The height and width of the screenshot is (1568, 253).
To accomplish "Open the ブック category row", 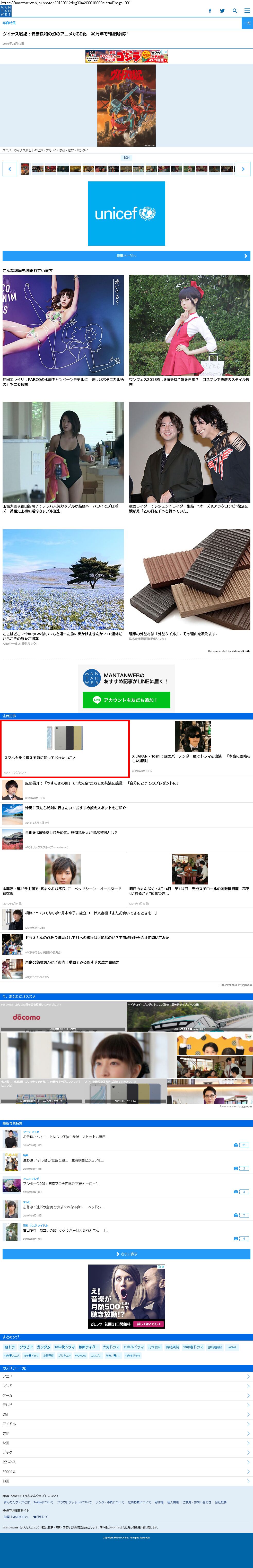I will [x=126, y=1452].
